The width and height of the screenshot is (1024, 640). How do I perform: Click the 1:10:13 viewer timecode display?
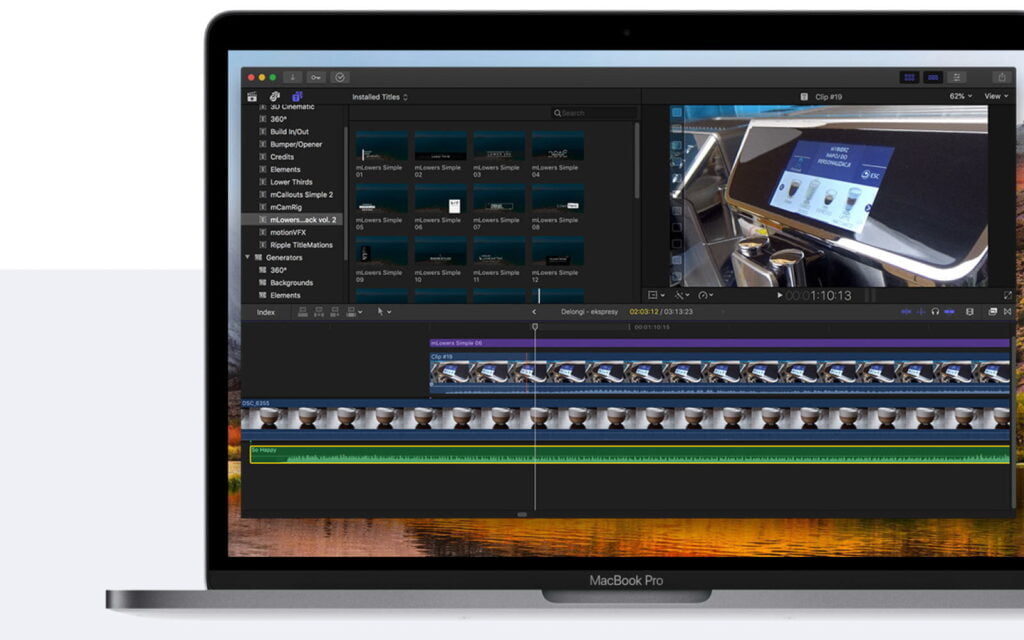coord(819,296)
